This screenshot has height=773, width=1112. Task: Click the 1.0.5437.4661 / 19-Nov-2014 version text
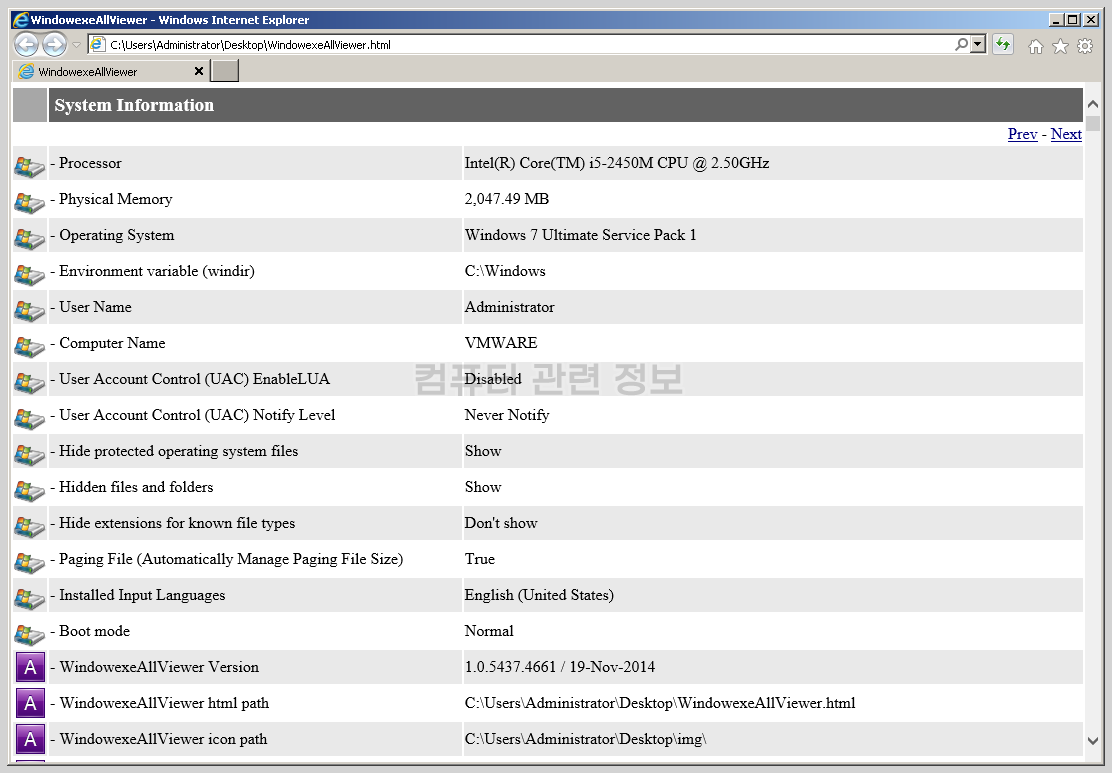pyautogui.click(x=560, y=667)
